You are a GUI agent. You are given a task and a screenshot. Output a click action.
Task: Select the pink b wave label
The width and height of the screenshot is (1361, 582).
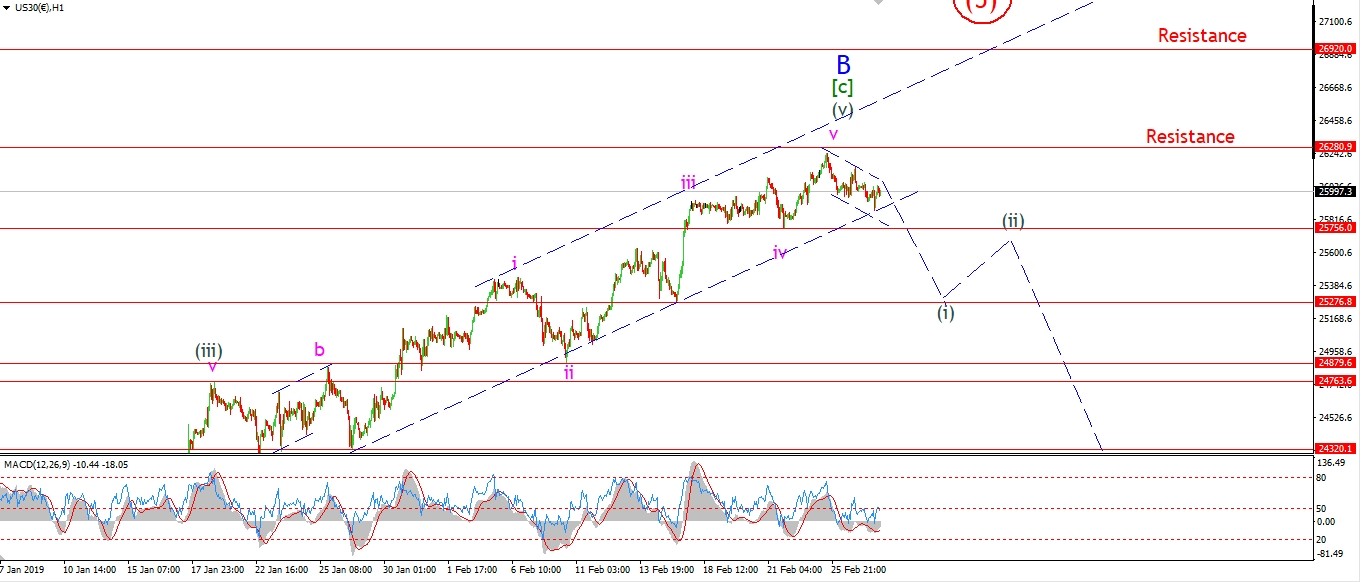point(319,349)
